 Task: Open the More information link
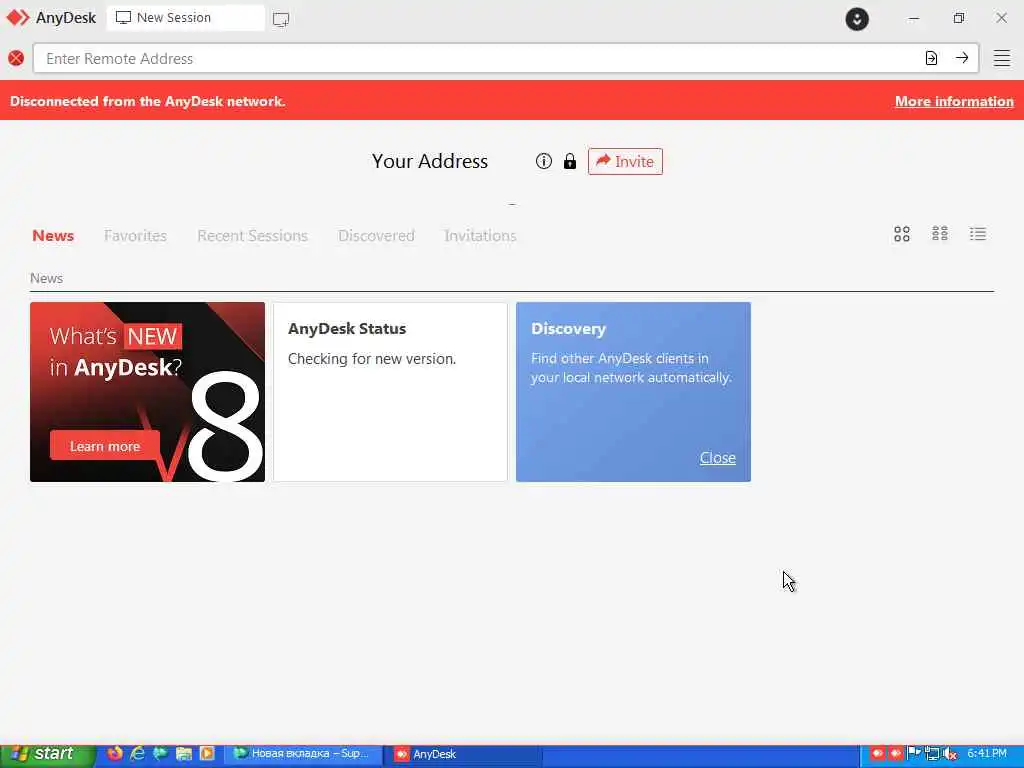click(x=954, y=101)
